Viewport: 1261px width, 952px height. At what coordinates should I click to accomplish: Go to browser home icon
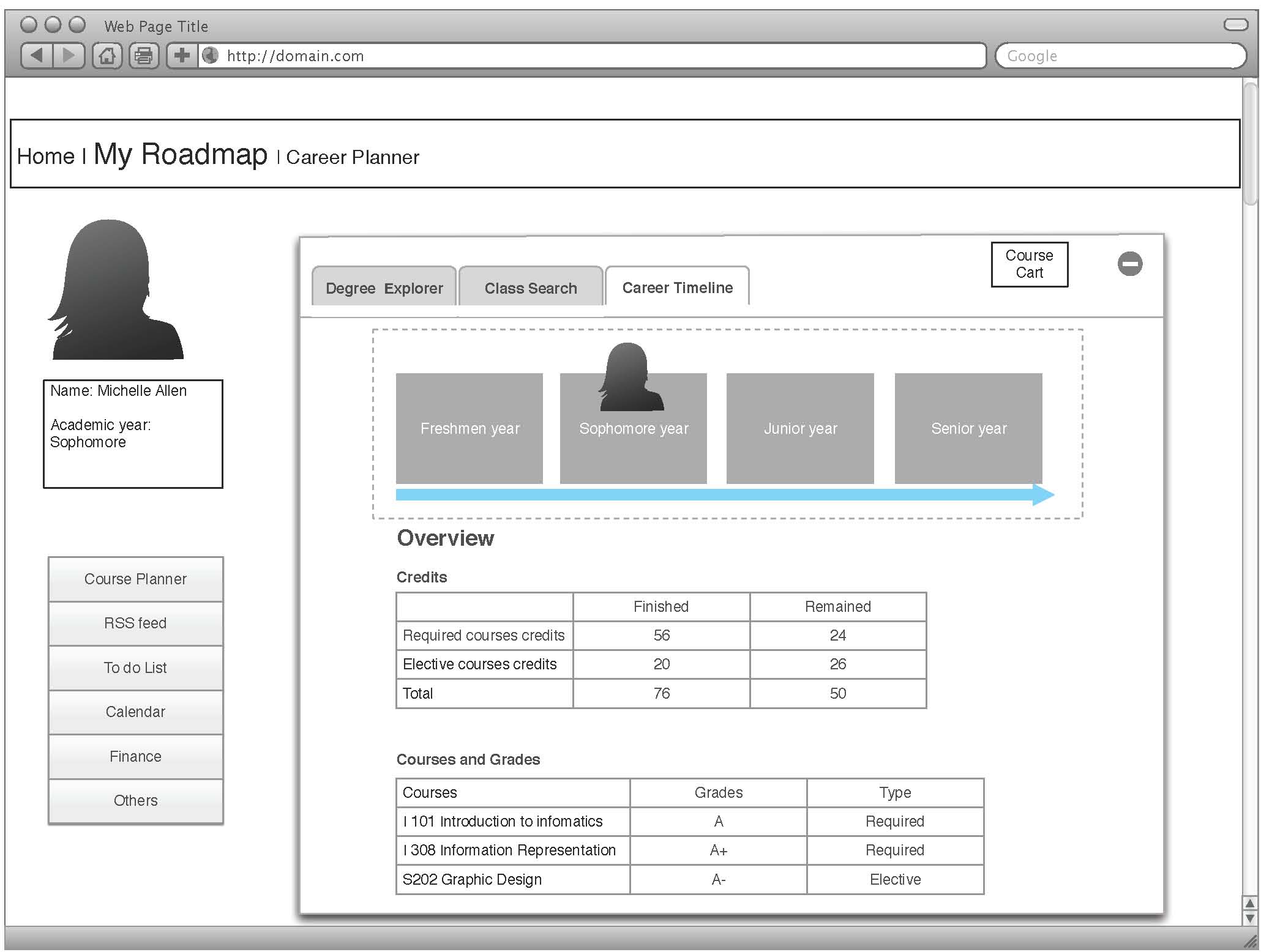(107, 56)
